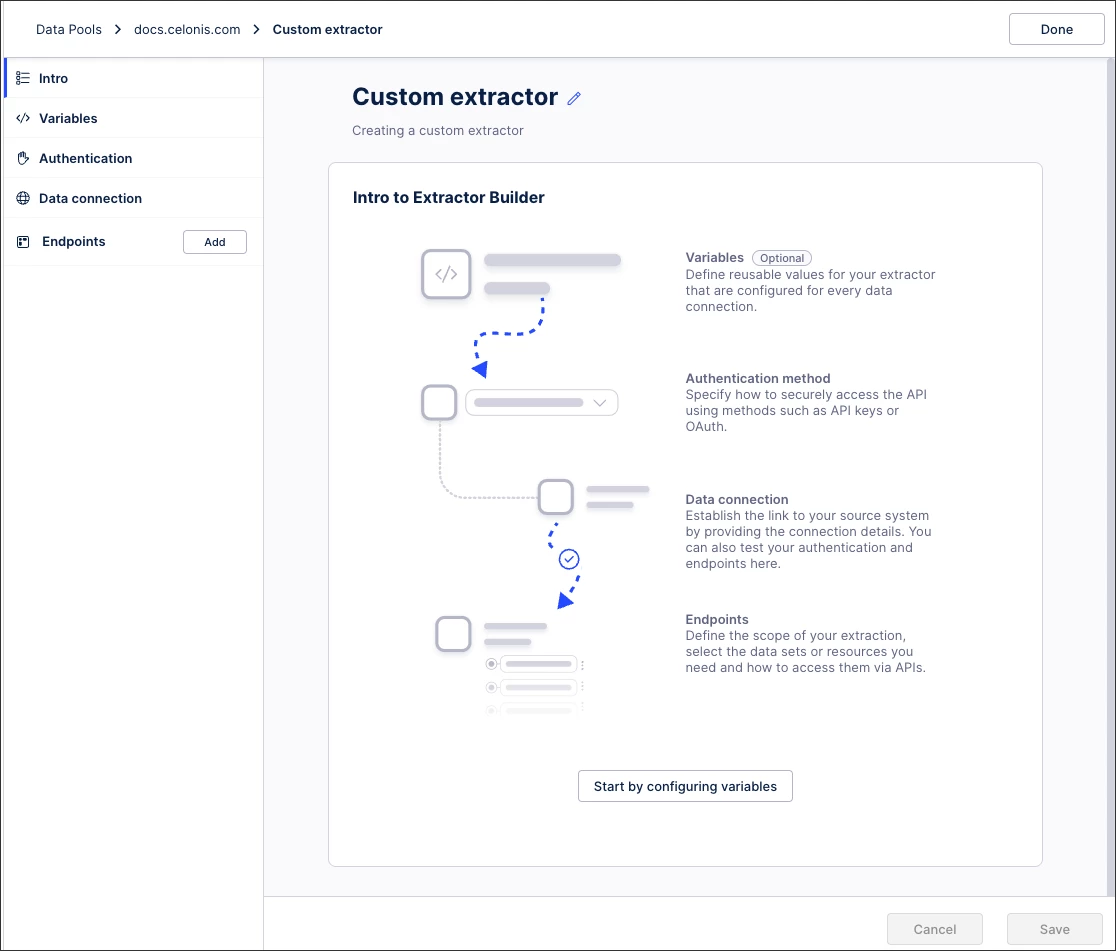Click the Intro list icon in sidebar
Image resolution: width=1116 pixels, height=951 pixels.
click(x=23, y=78)
